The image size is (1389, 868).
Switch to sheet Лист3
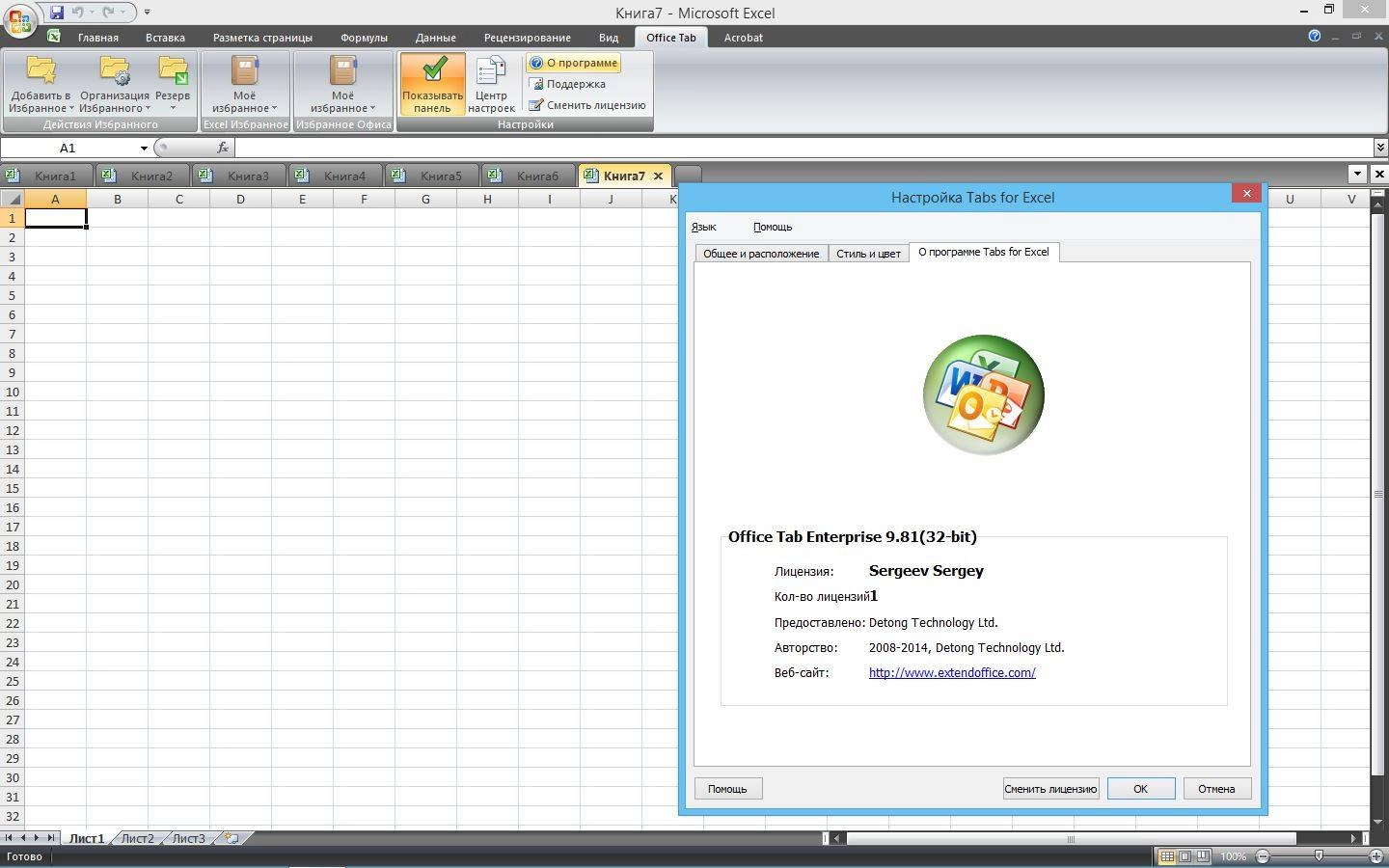point(188,838)
